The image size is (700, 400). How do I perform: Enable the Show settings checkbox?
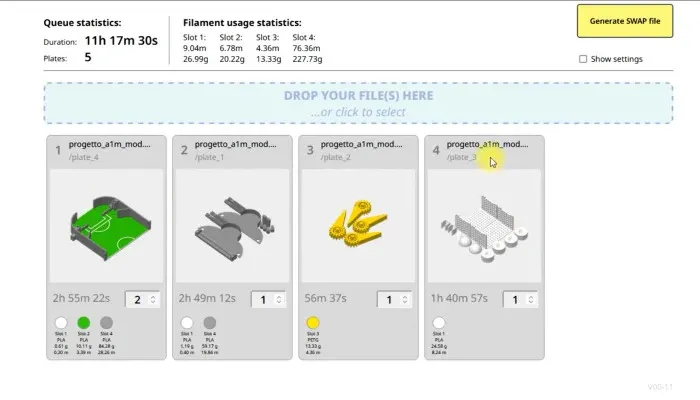point(583,59)
